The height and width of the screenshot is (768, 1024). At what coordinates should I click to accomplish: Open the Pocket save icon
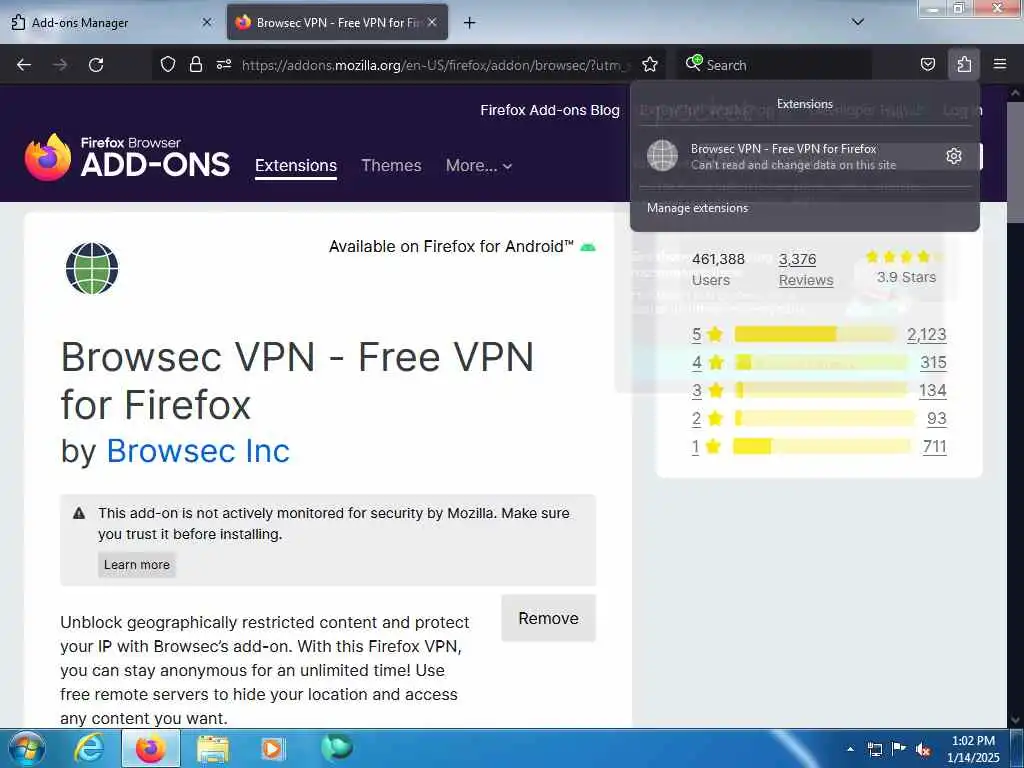point(927,64)
